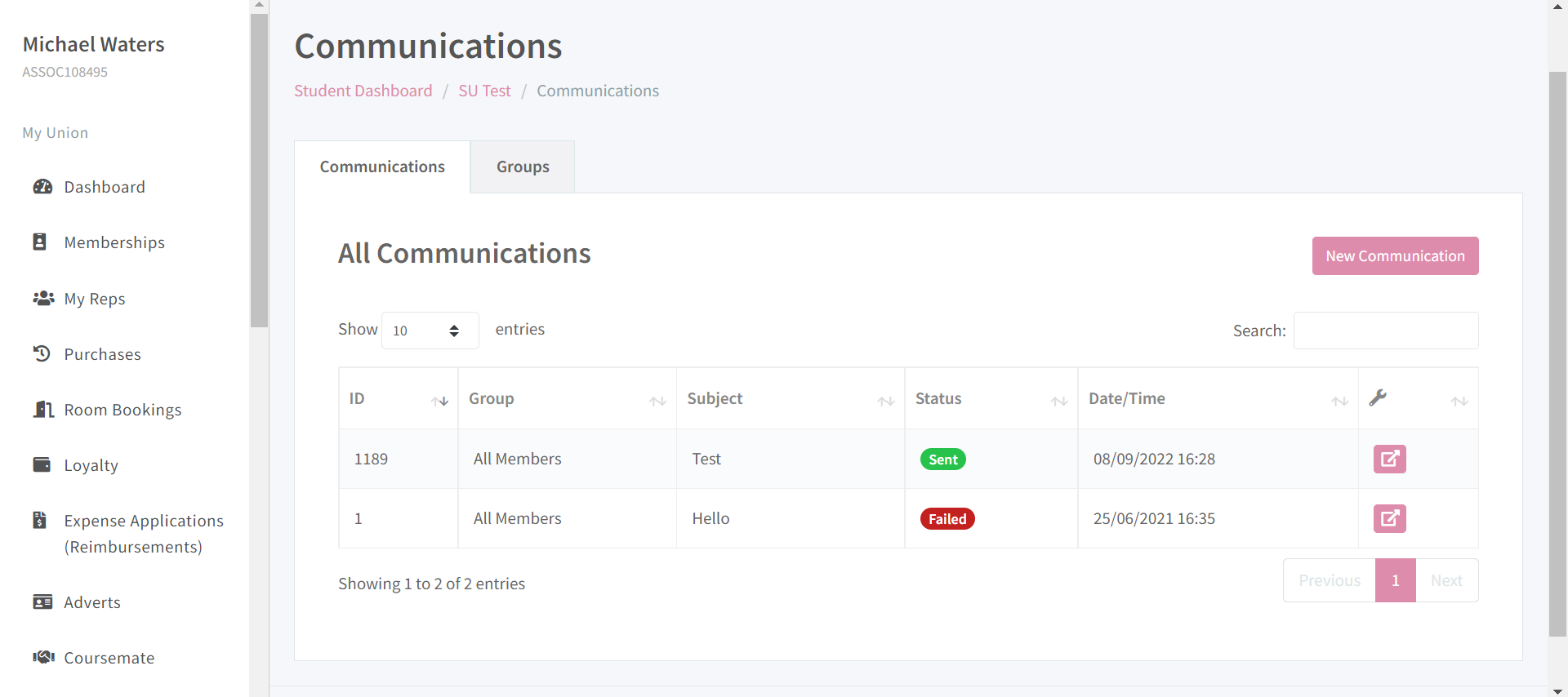
Task: Switch to the Groups tab
Action: click(x=523, y=166)
